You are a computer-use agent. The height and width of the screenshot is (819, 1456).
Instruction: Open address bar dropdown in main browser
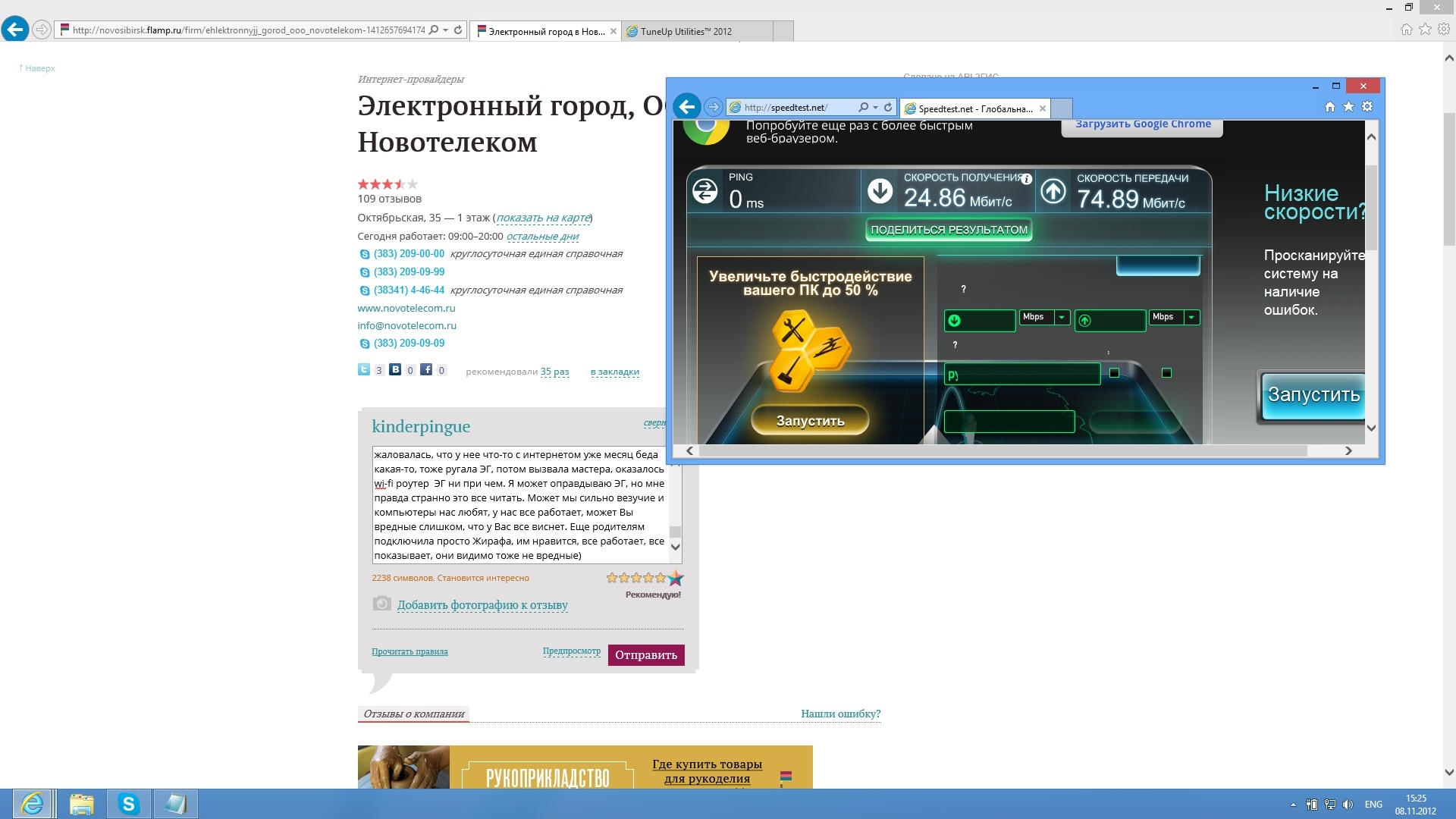[445, 30]
